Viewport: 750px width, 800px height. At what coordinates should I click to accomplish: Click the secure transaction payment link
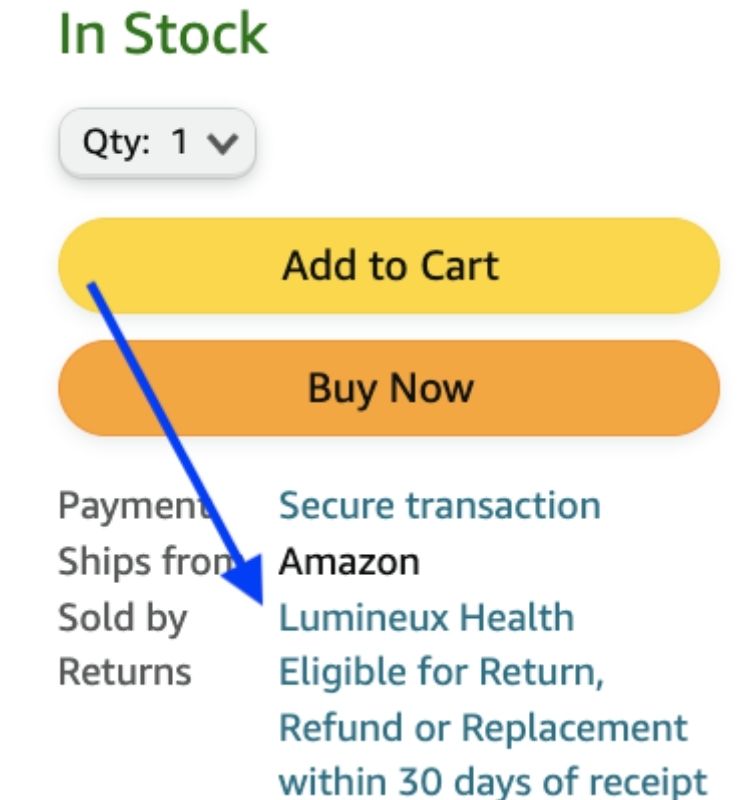pyautogui.click(x=440, y=505)
